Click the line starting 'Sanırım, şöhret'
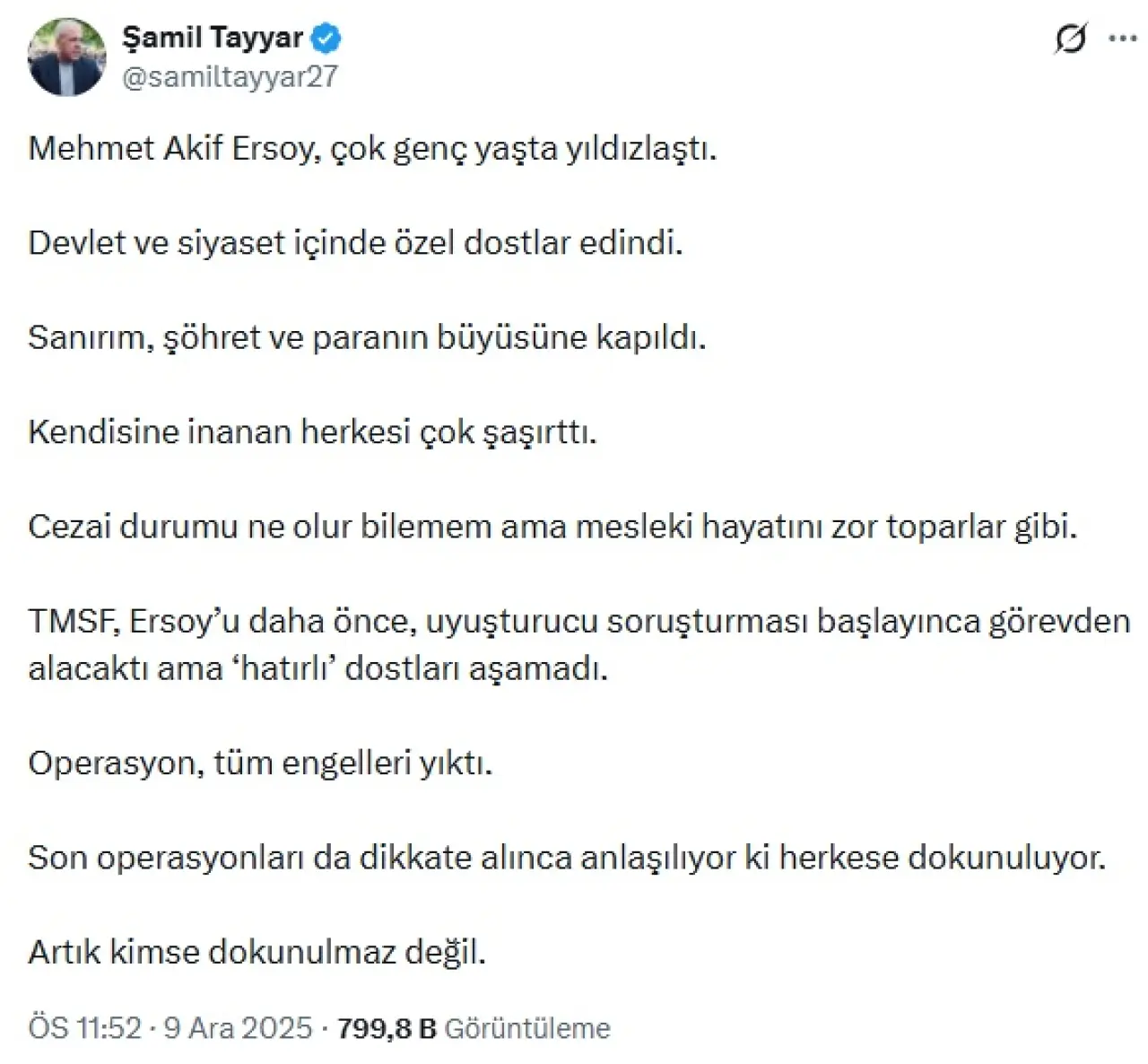 pos(367,337)
